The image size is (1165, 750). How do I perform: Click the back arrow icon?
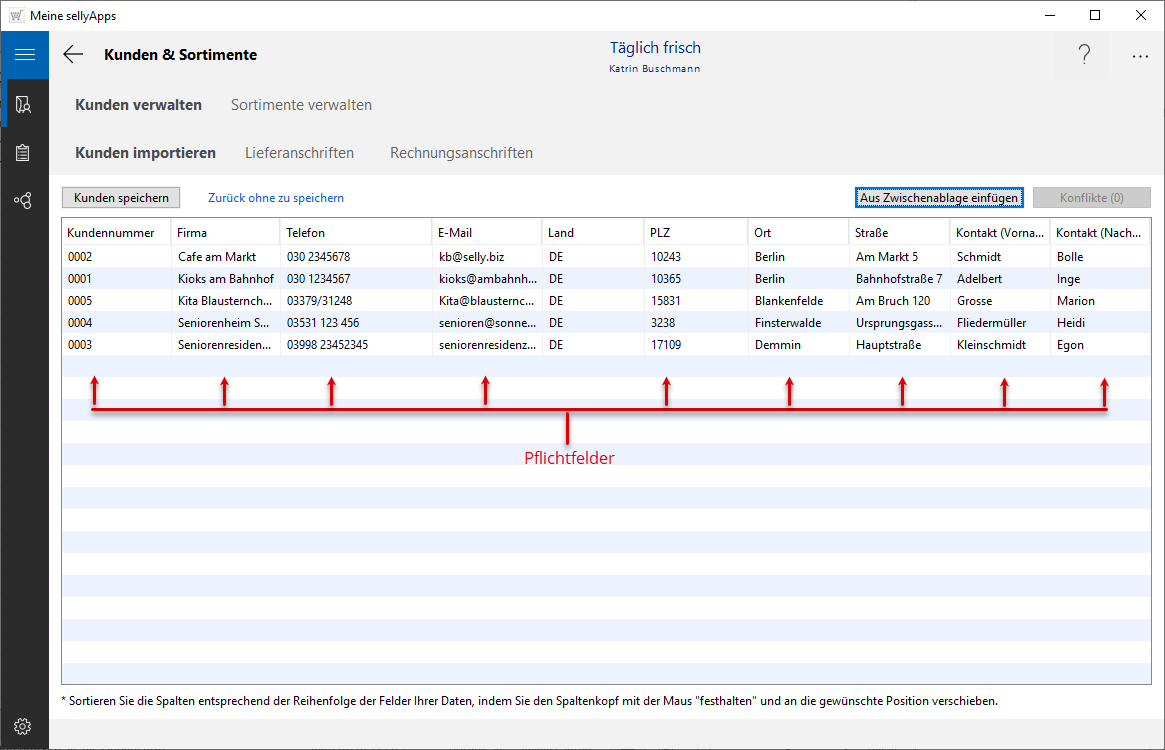[x=73, y=55]
